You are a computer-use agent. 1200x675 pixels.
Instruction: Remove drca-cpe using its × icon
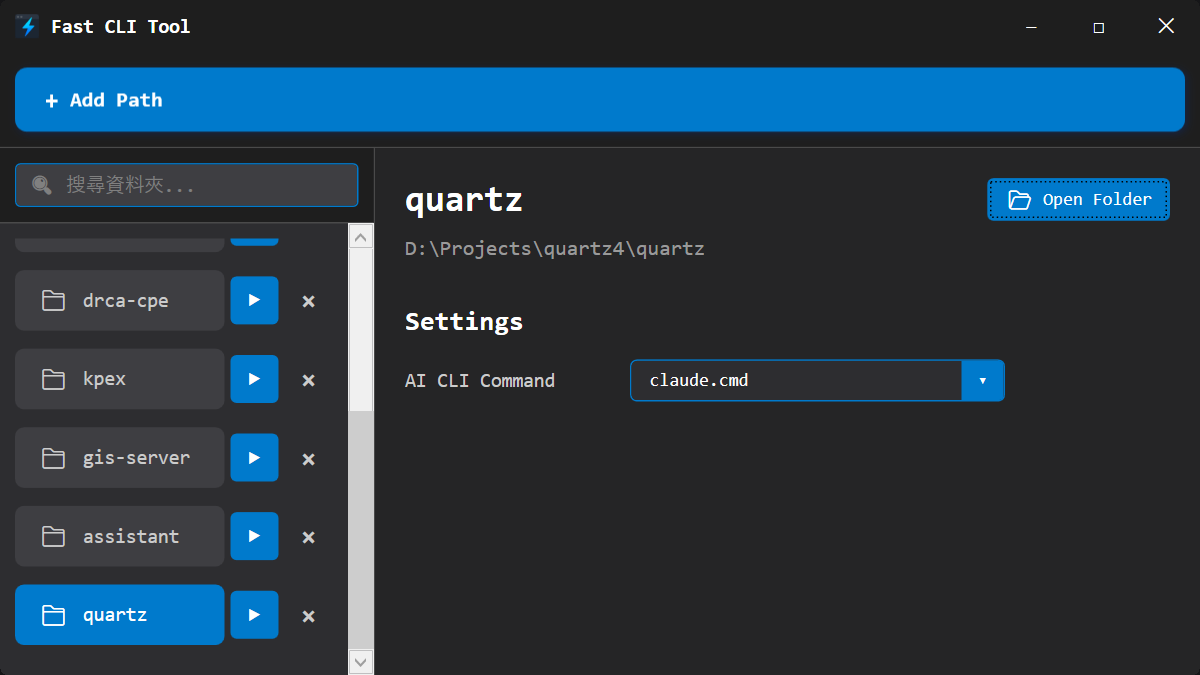(308, 300)
